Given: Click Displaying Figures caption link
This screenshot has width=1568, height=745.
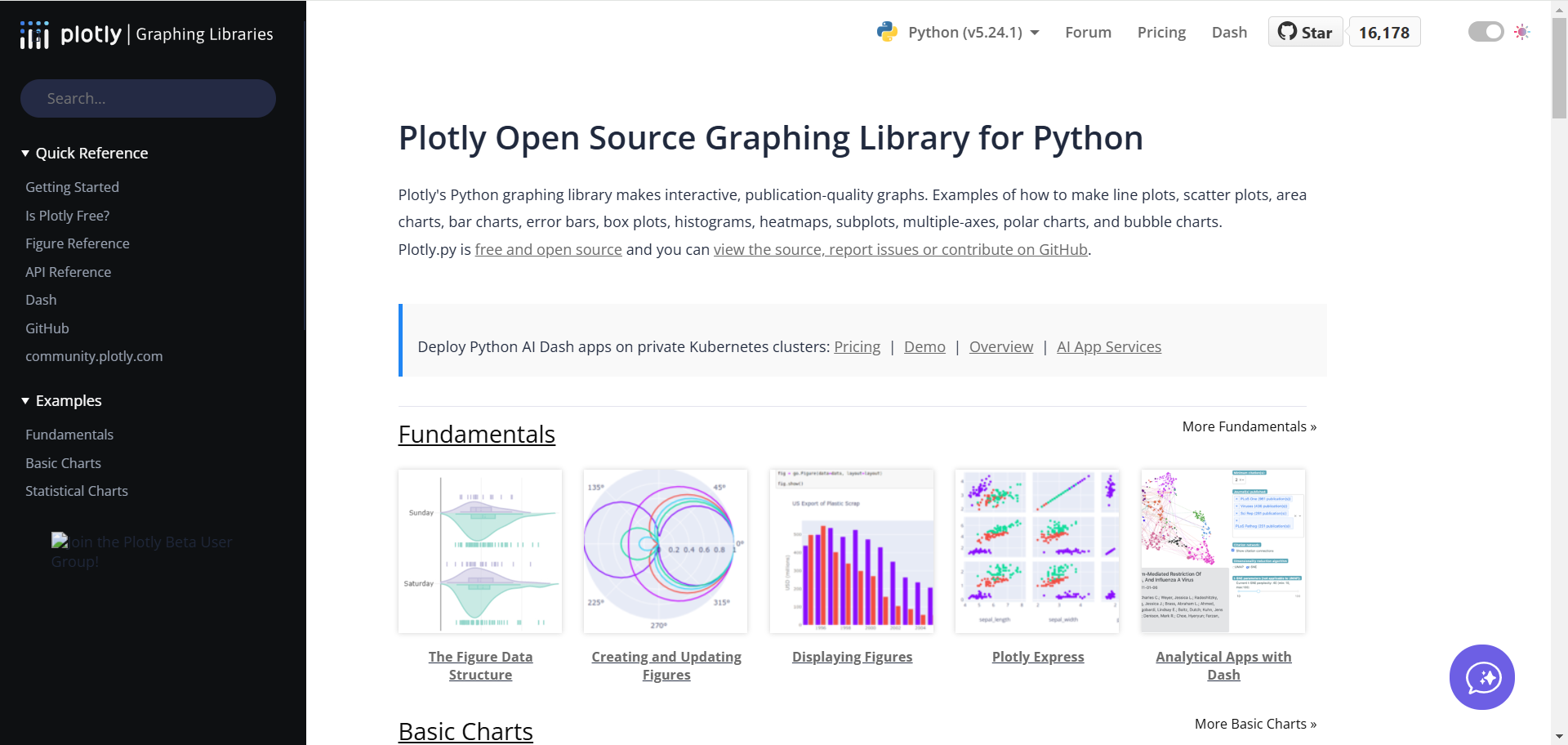Looking at the screenshot, I should (852, 657).
